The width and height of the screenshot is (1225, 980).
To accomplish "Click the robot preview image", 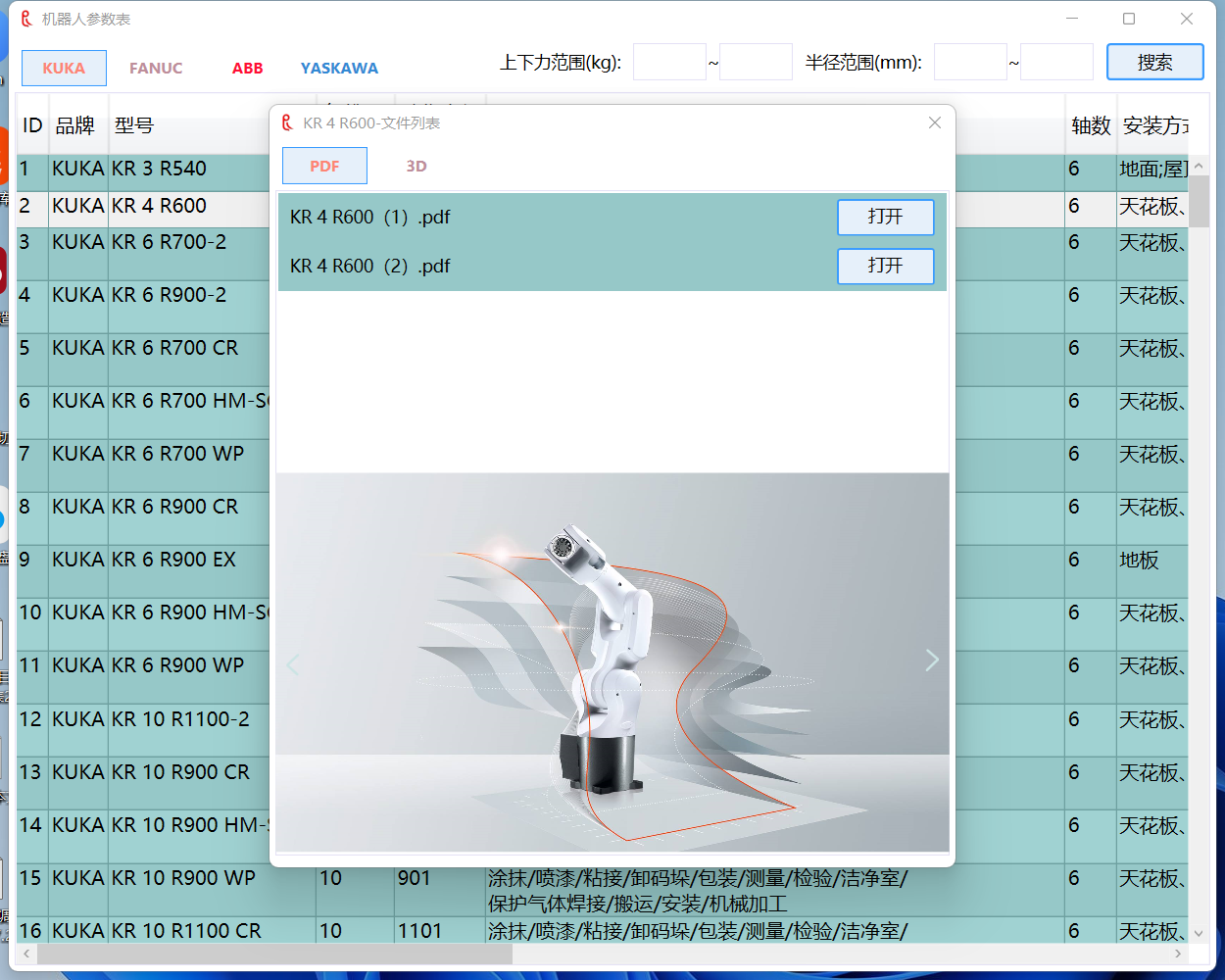I will (x=612, y=662).
